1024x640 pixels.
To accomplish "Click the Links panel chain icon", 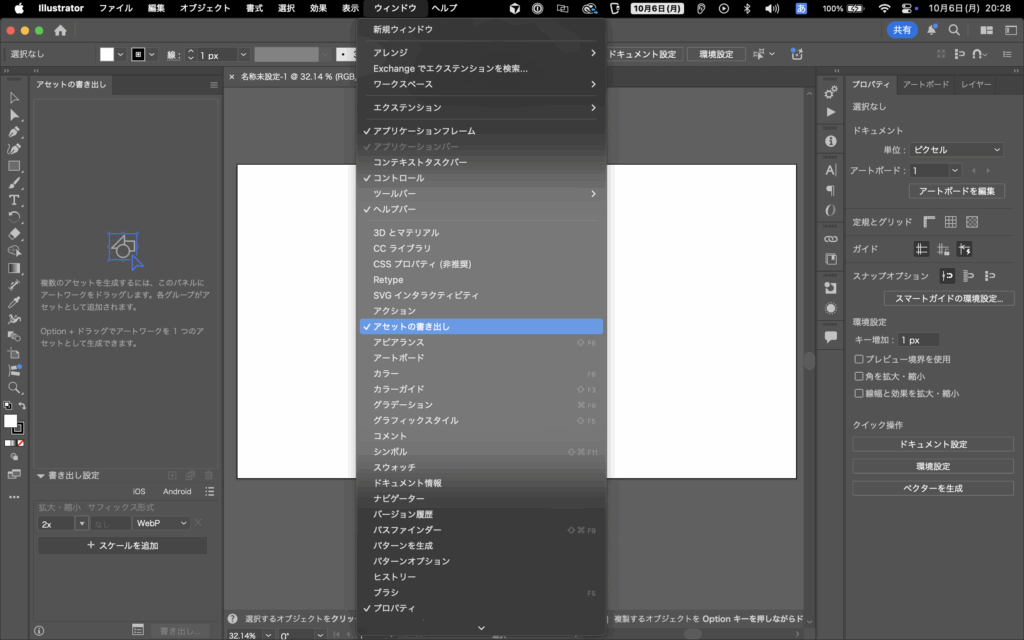I will click(830, 239).
